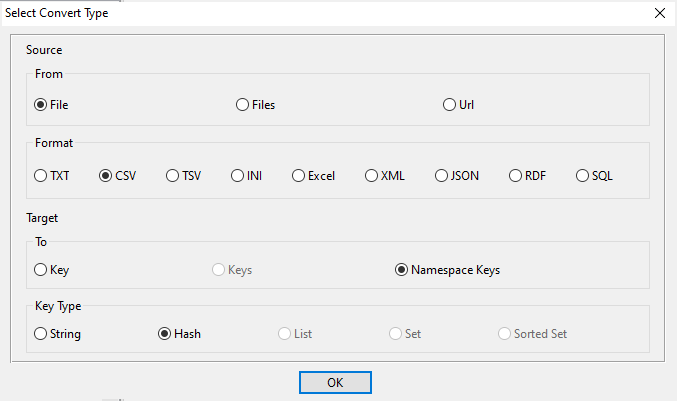Click the greyed-out Keys target option
Viewport: 677px width, 401px height.
219,270
